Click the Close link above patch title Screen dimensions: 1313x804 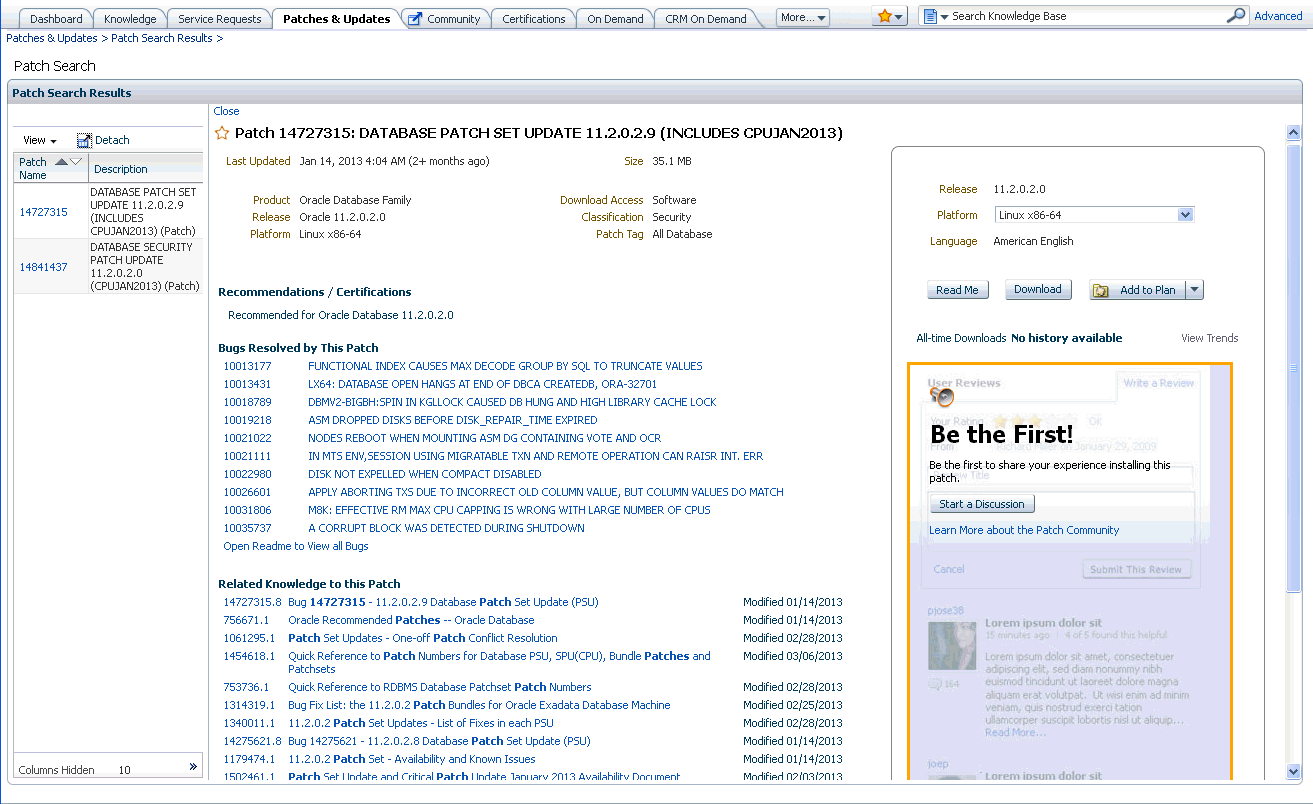[x=226, y=111]
